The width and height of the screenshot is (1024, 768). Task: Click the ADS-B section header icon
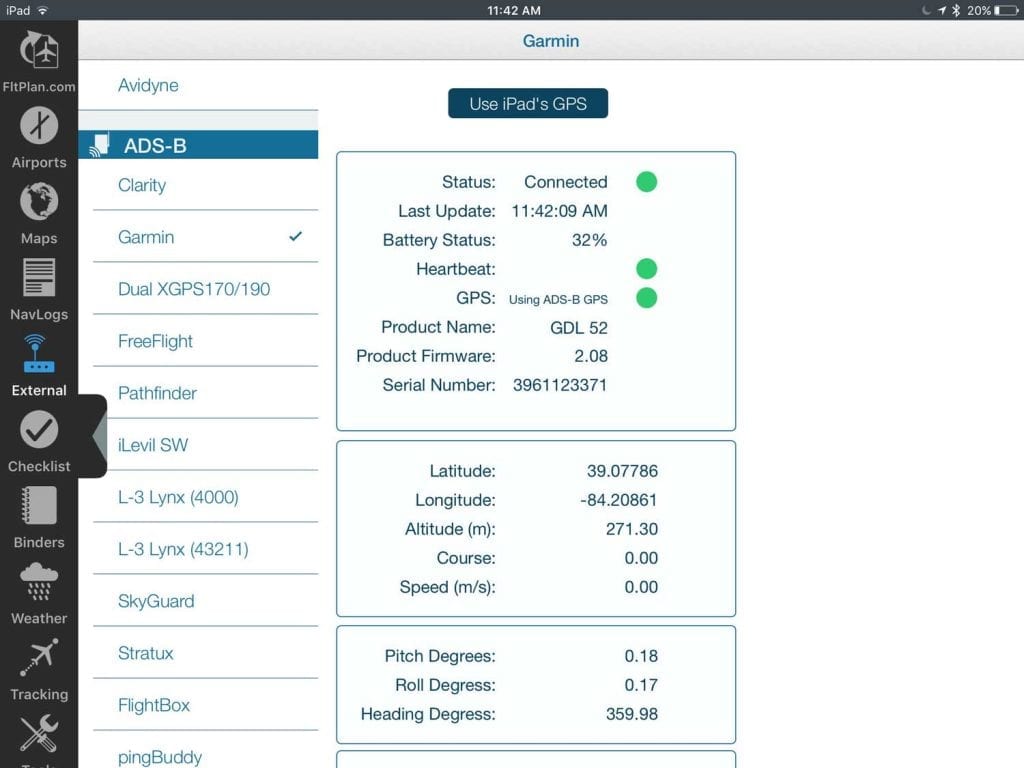pyautogui.click(x=99, y=145)
